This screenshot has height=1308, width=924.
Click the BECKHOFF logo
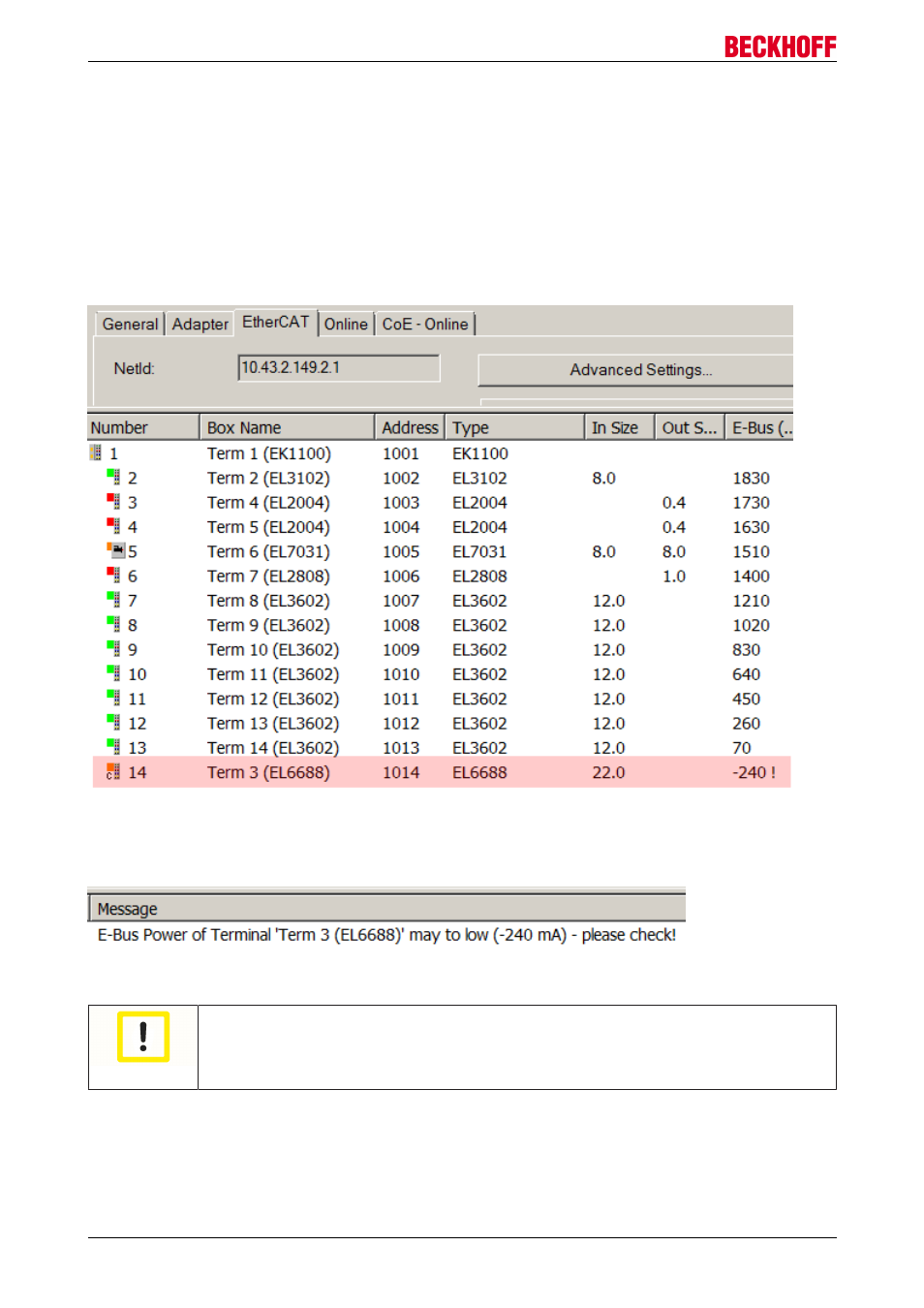pos(781,47)
